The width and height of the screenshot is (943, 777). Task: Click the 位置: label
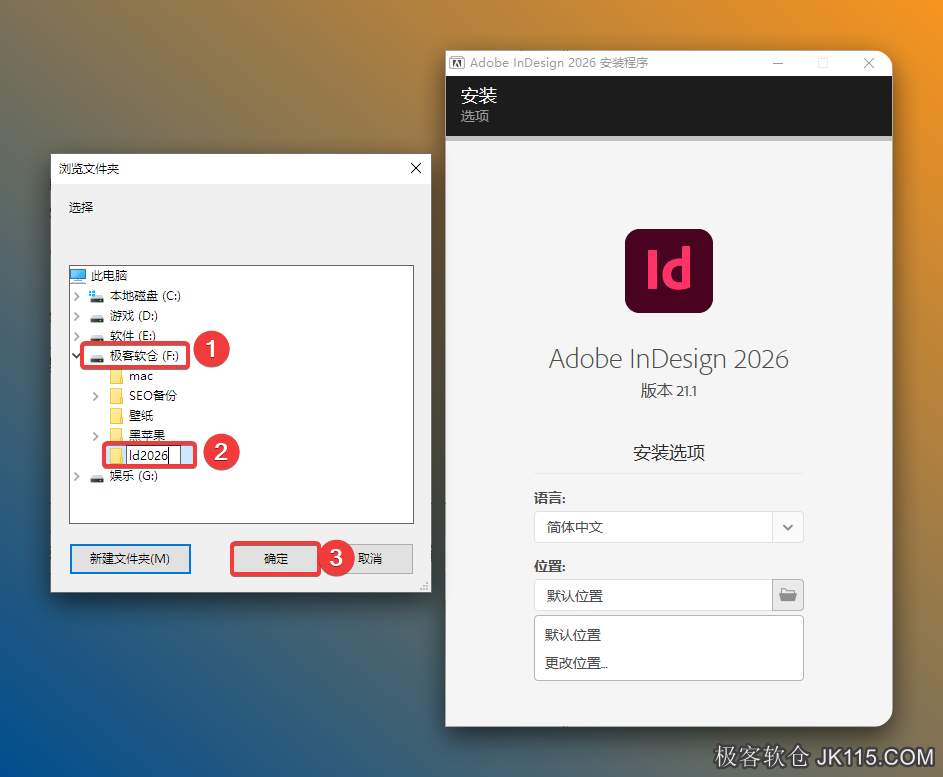[550, 566]
